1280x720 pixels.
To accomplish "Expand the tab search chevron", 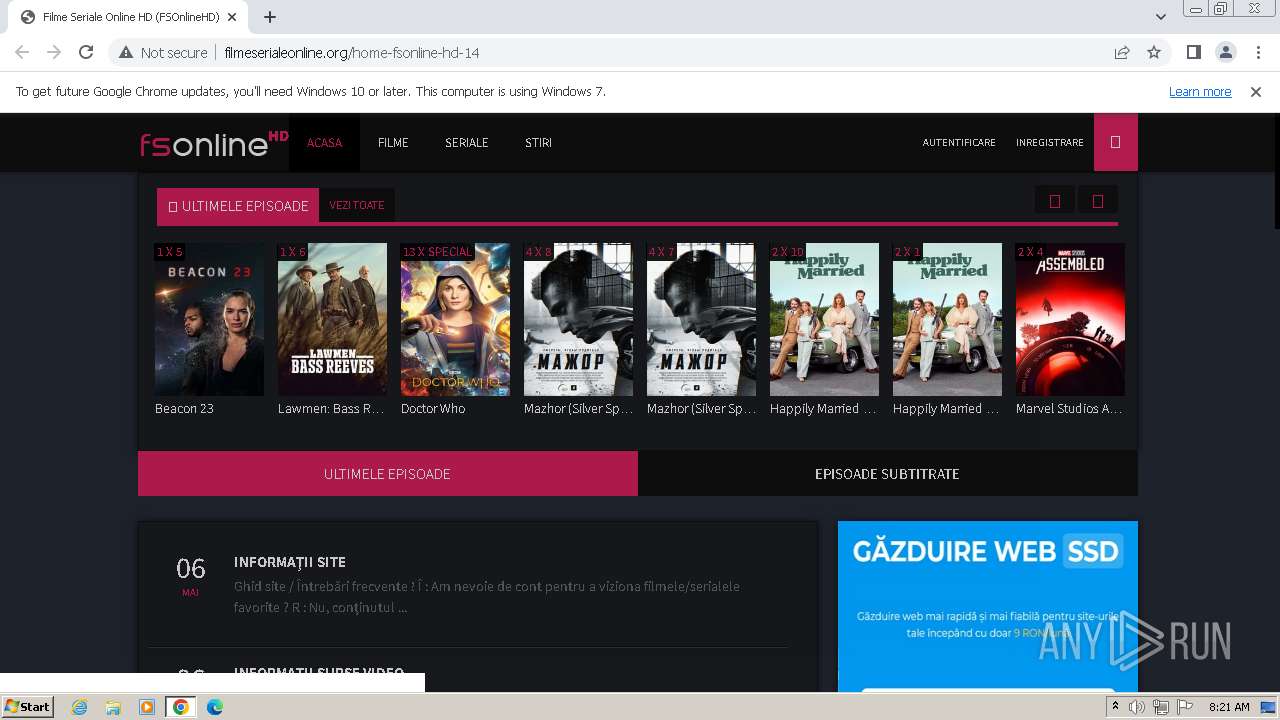I will (1160, 17).
